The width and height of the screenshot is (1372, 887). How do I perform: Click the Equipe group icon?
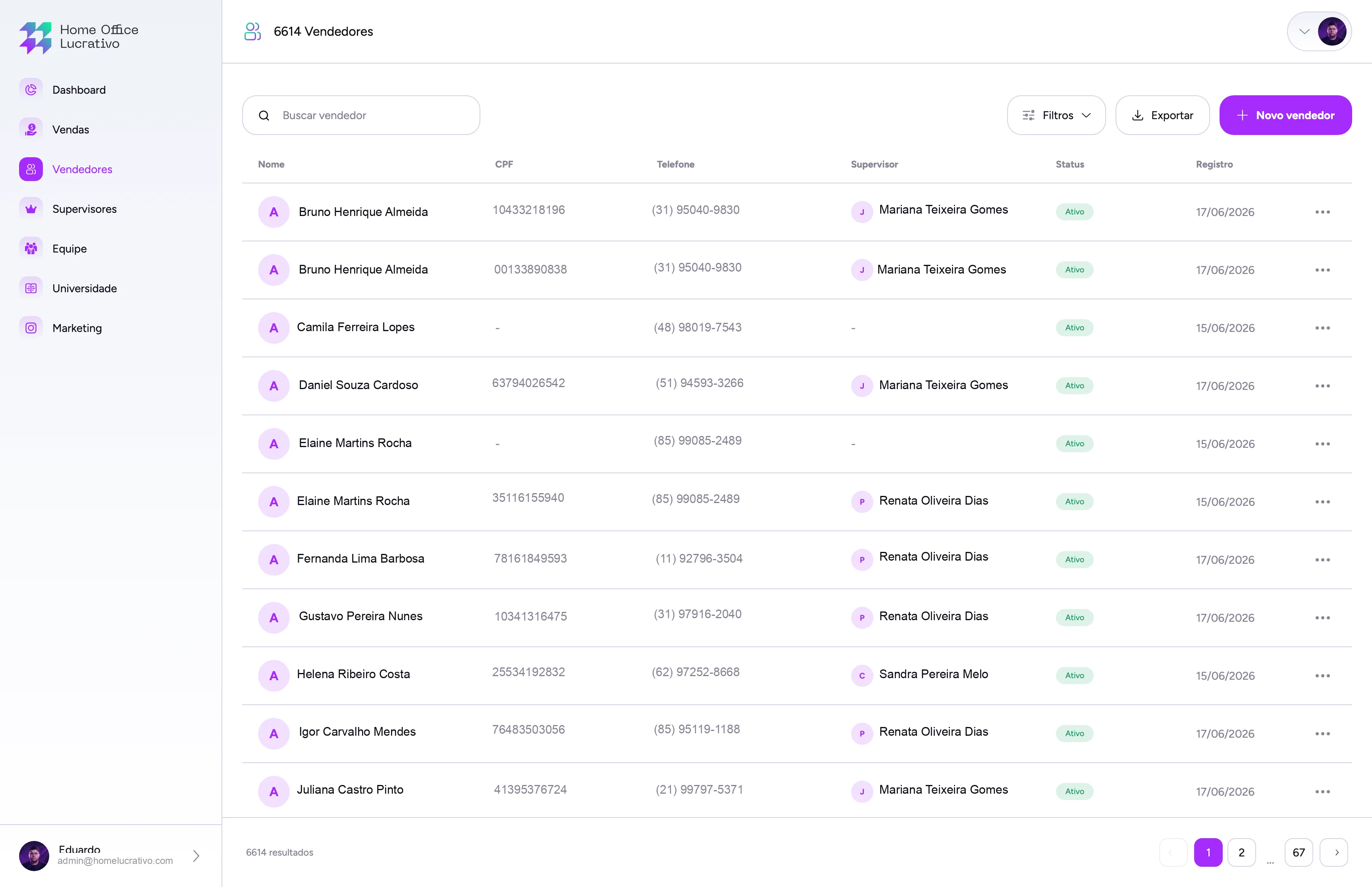(31, 249)
